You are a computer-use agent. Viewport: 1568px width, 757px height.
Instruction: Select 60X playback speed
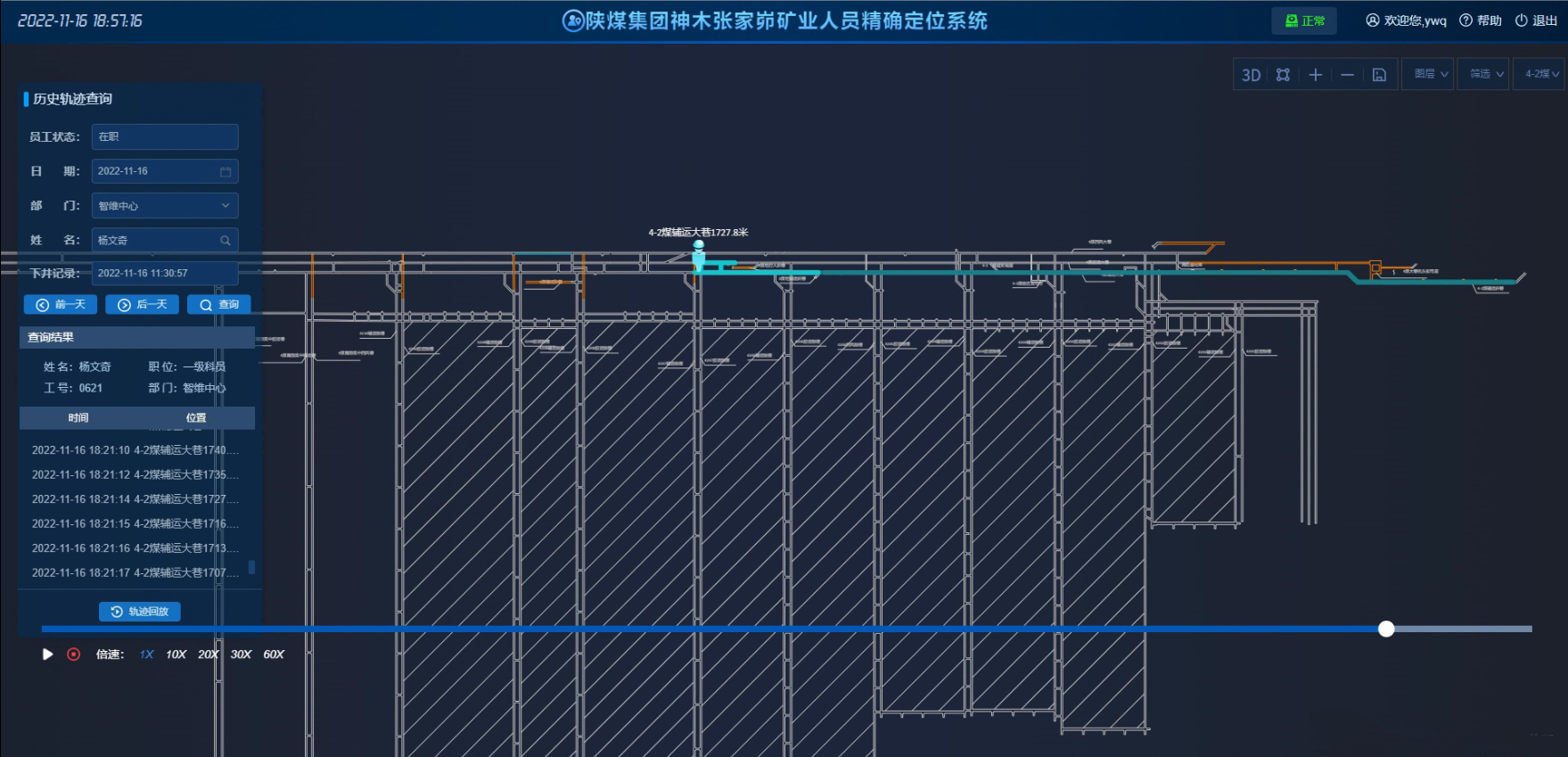point(274,654)
